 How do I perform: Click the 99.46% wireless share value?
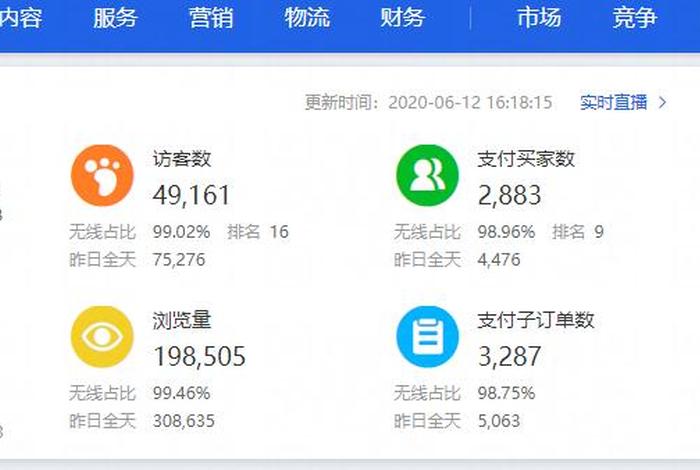pos(181,393)
